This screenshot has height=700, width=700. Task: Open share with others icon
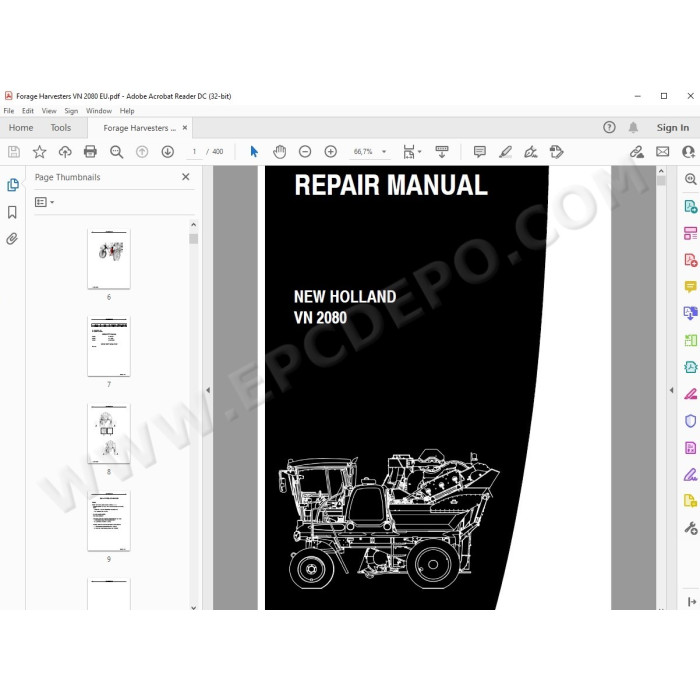pyautogui.click(x=688, y=152)
